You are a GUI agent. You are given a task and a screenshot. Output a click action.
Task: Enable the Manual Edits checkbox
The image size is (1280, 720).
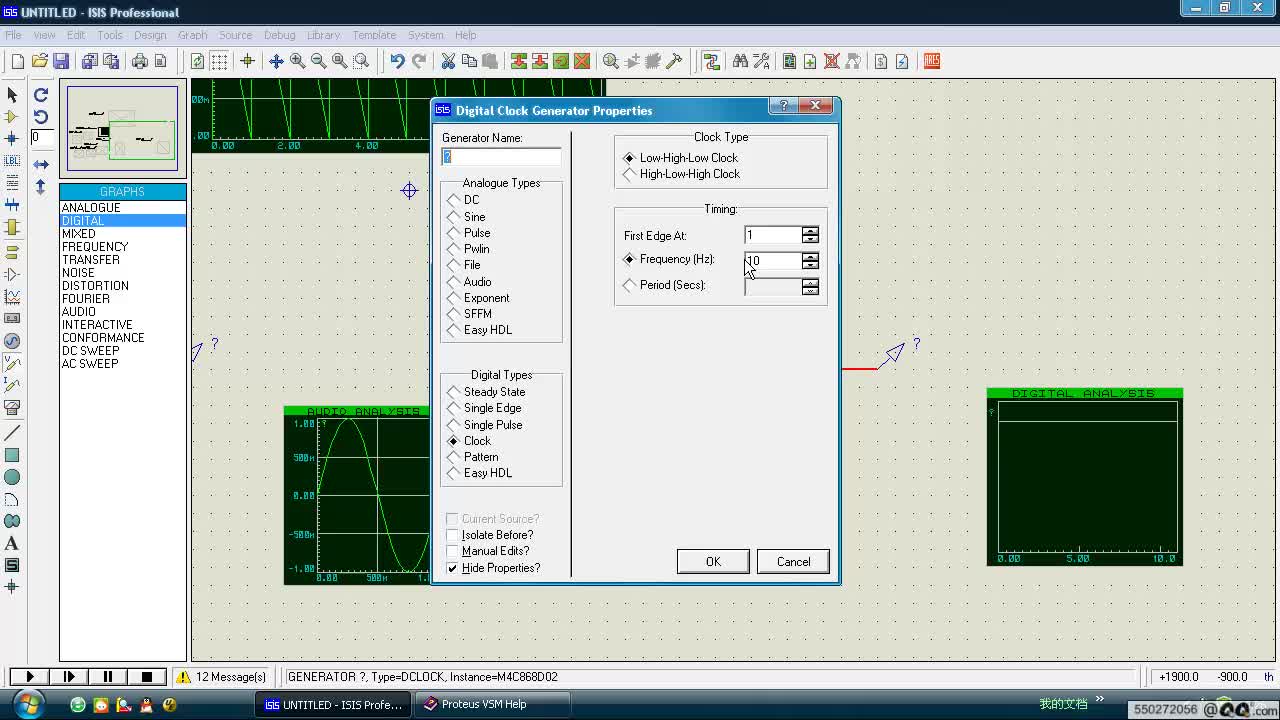488,551
